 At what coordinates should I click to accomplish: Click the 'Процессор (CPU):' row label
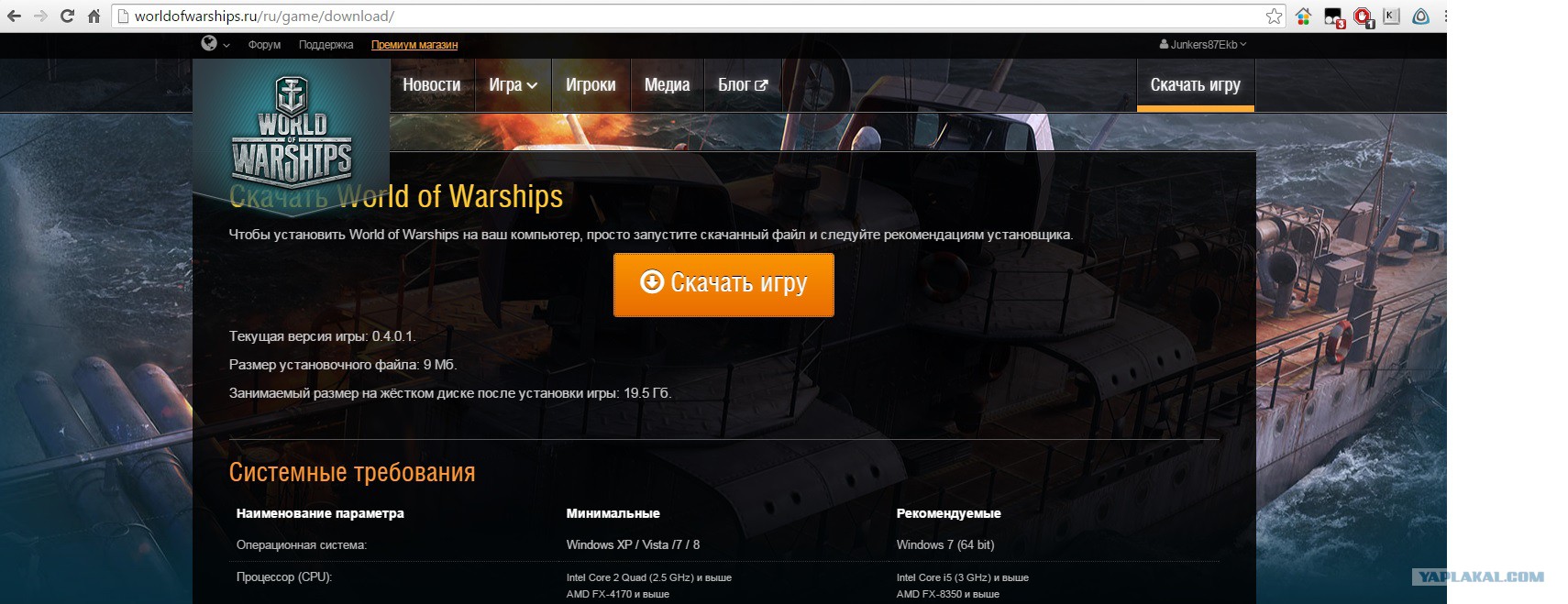coord(284,577)
